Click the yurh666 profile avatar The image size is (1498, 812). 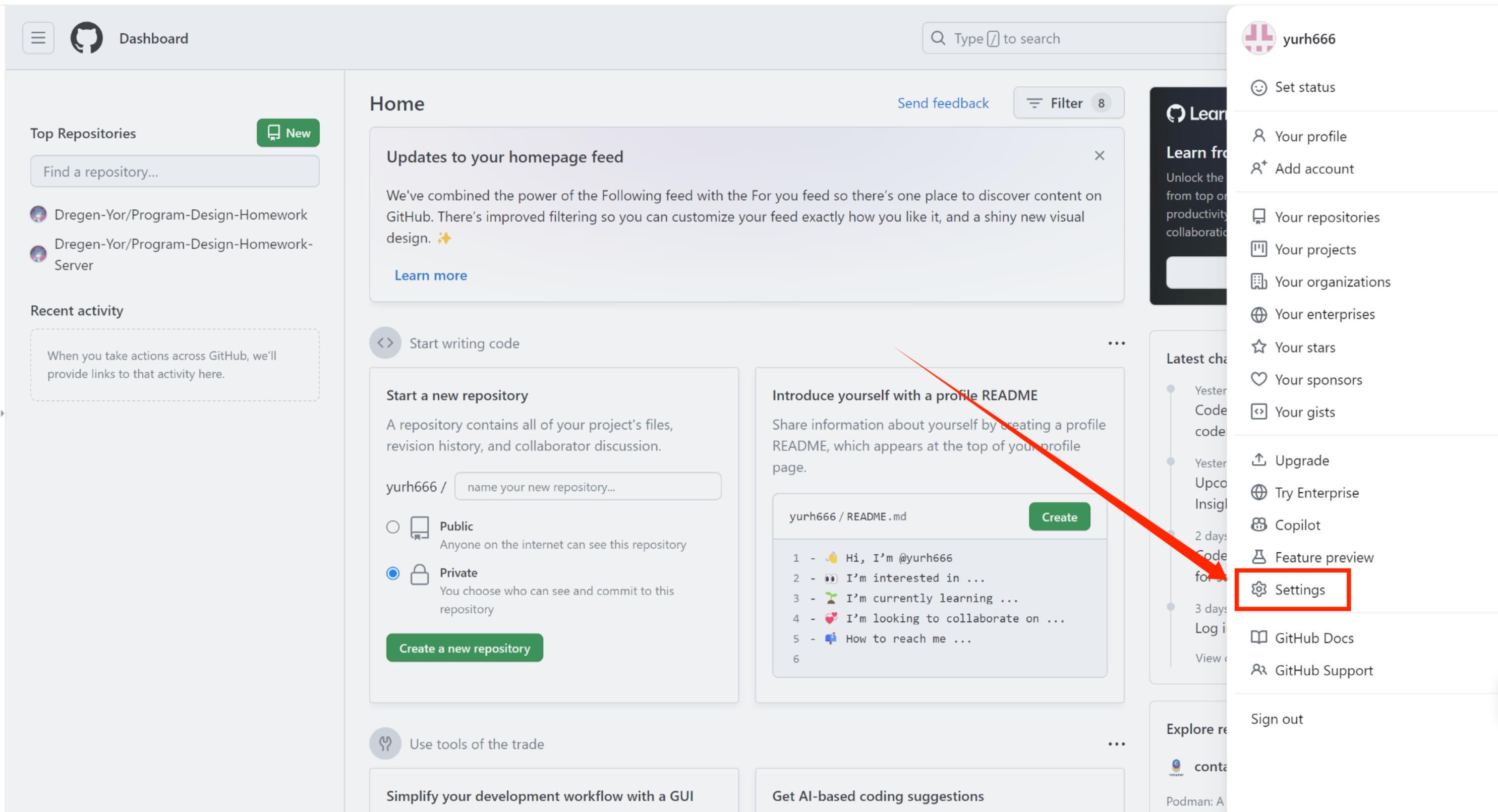(x=1258, y=38)
